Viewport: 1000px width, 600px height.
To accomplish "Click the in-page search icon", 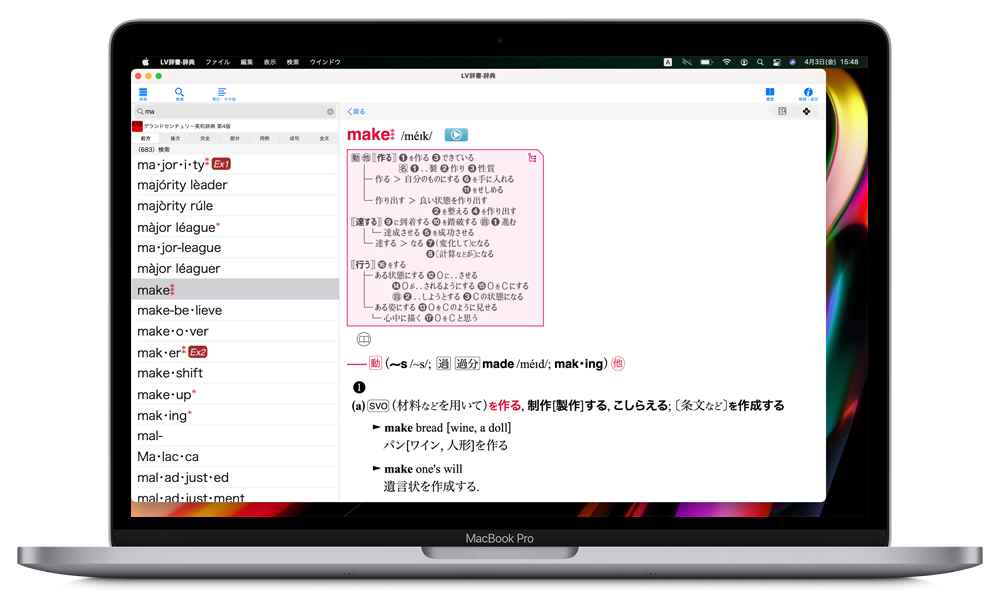I will 782,112.
